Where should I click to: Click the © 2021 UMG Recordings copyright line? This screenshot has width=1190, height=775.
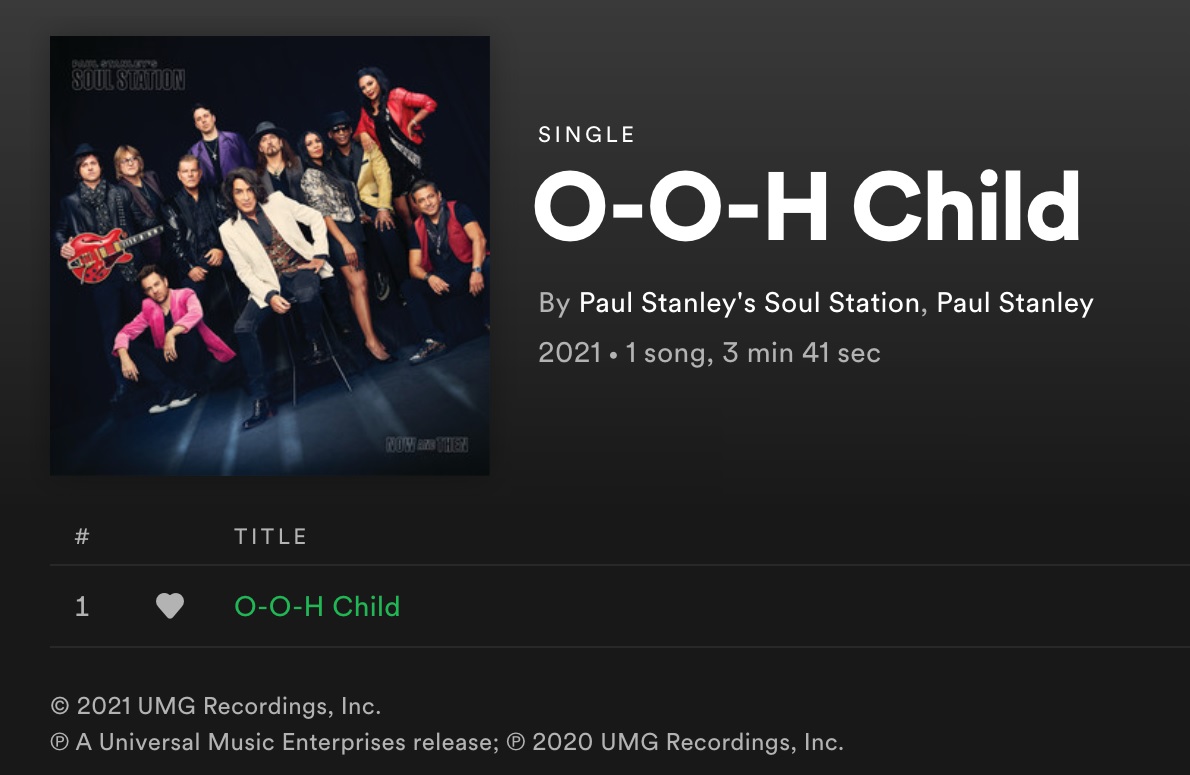[x=216, y=706]
